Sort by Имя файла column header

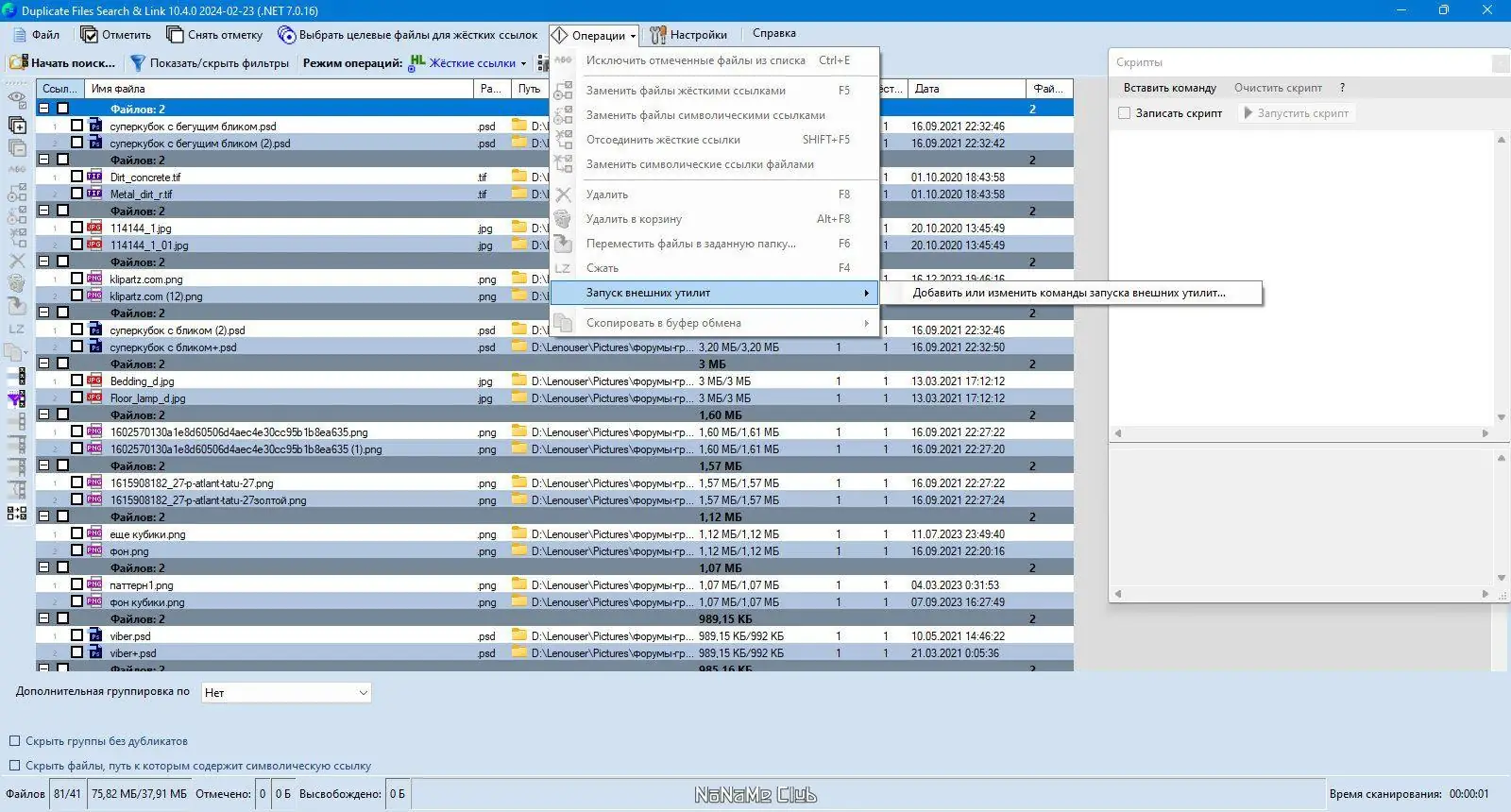(x=279, y=89)
